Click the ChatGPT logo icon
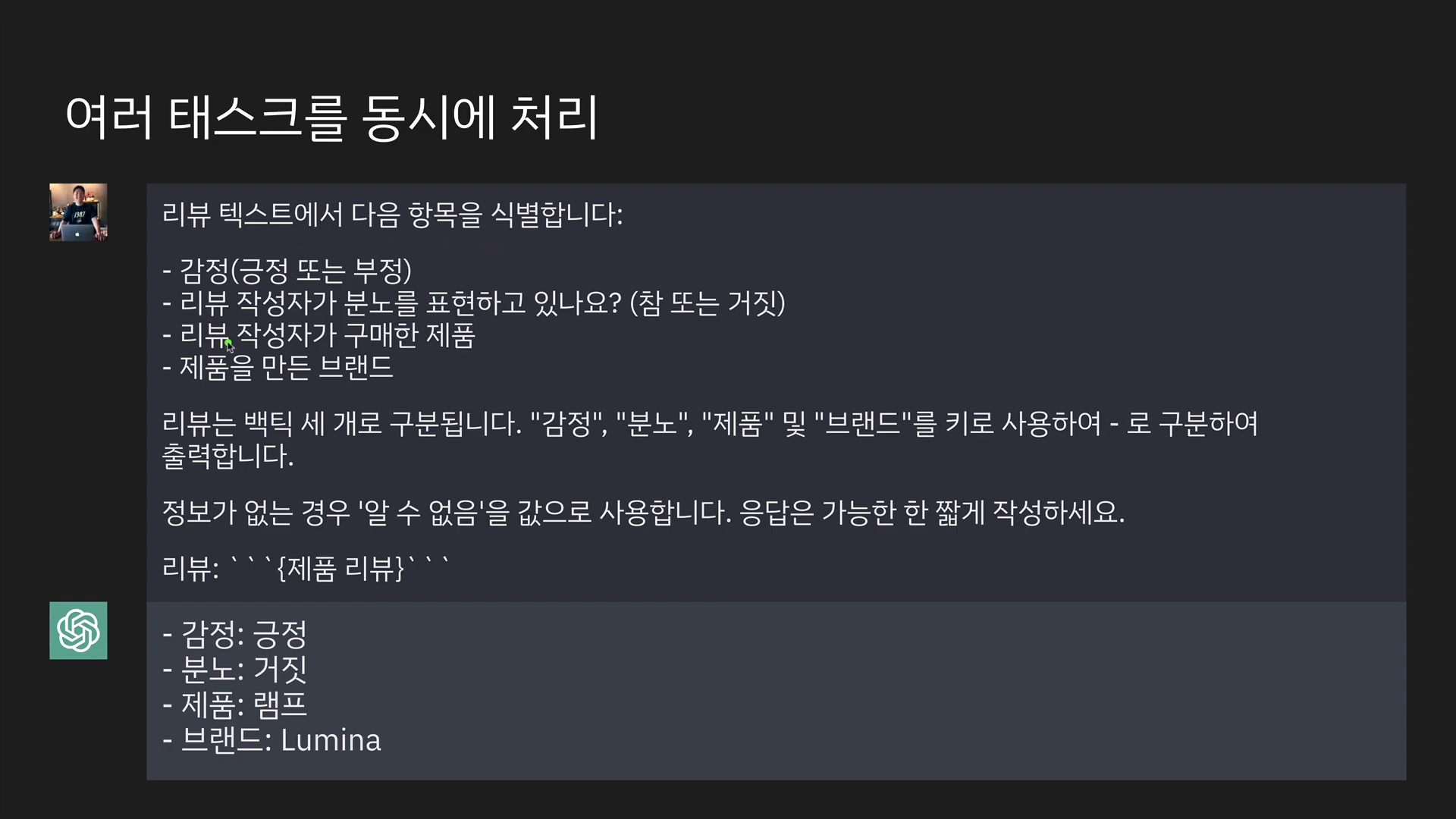This screenshot has height=819, width=1456. 78,630
